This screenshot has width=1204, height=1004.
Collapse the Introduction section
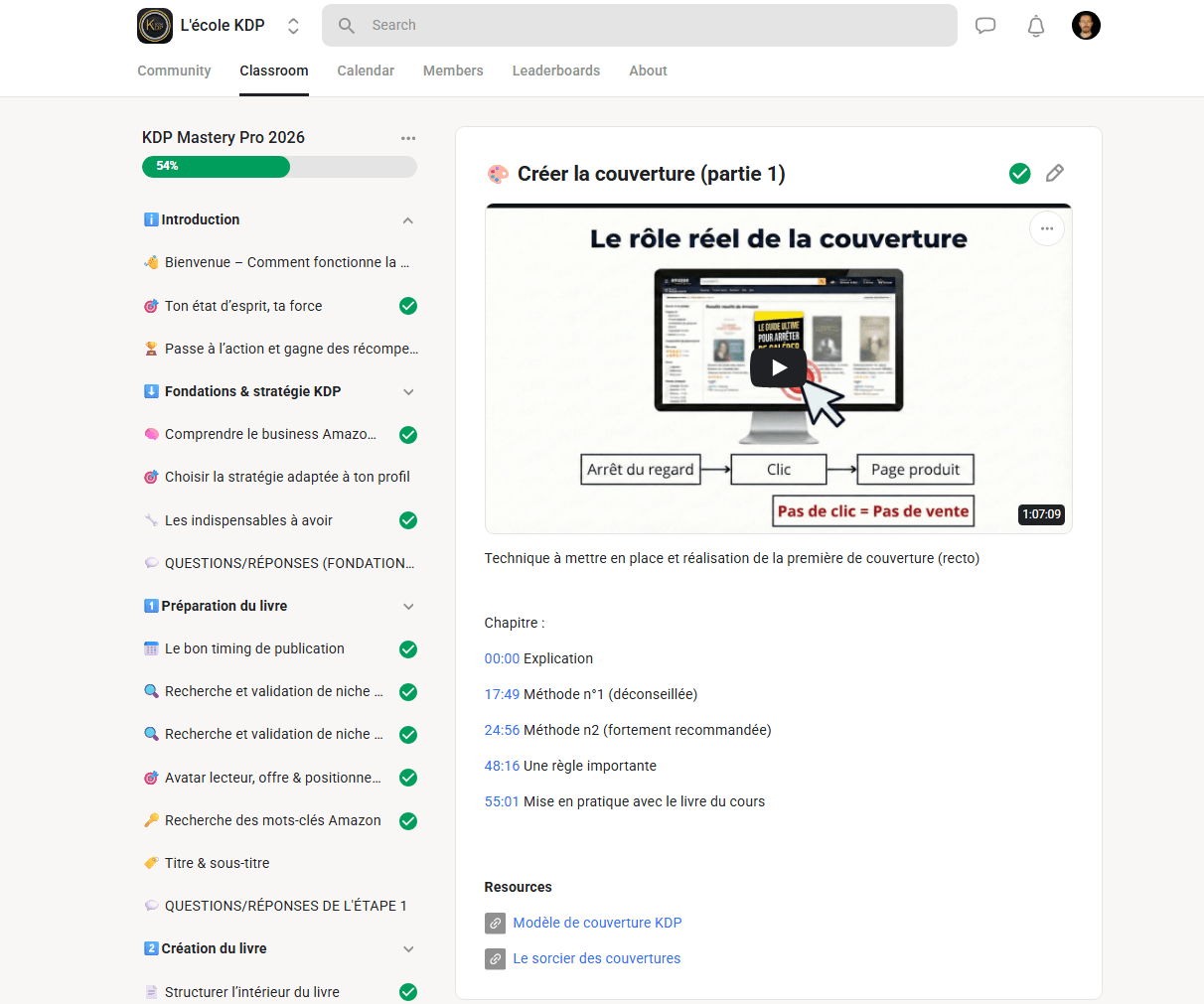point(408,220)
